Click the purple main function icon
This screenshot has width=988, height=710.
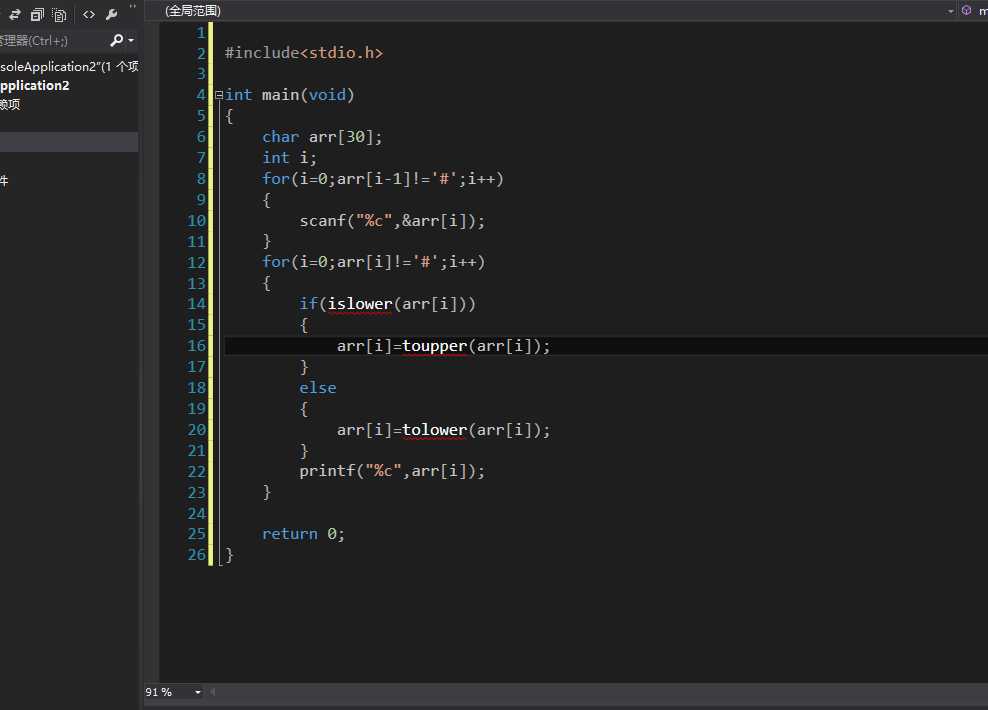(967, 10)
